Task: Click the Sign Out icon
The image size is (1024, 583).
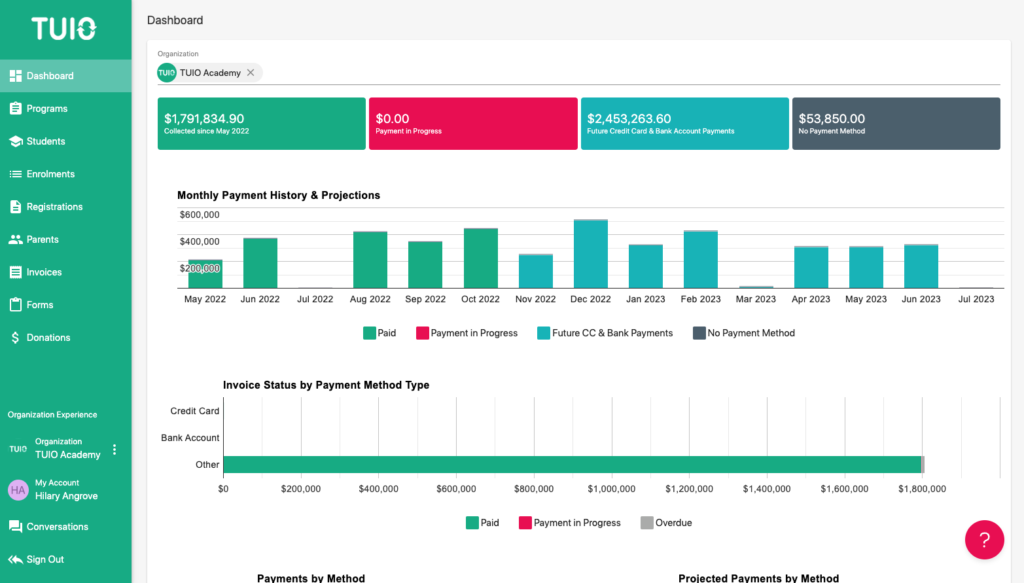Action: tap(17, 560)
